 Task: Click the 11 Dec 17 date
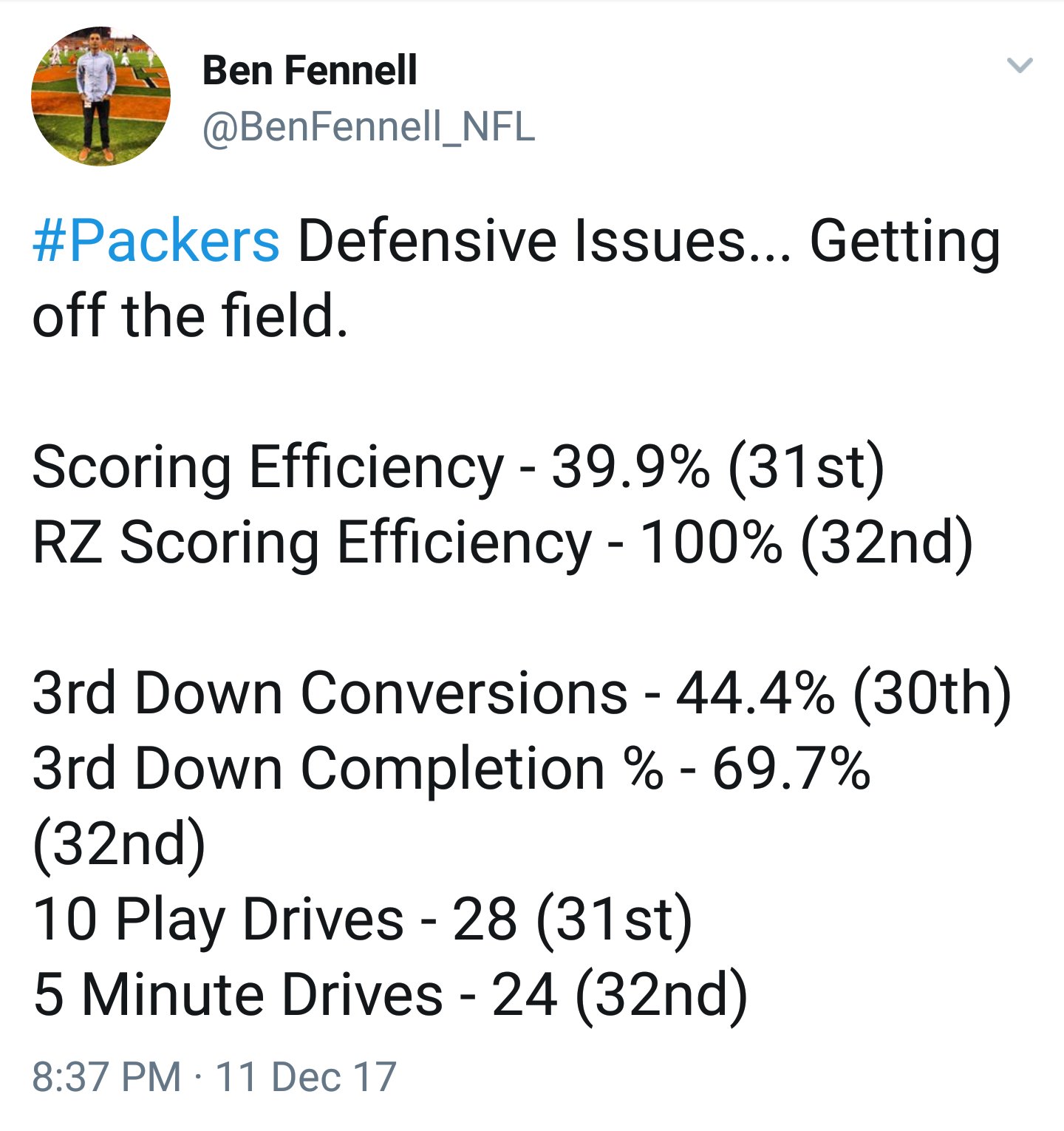click(306, 1077)
